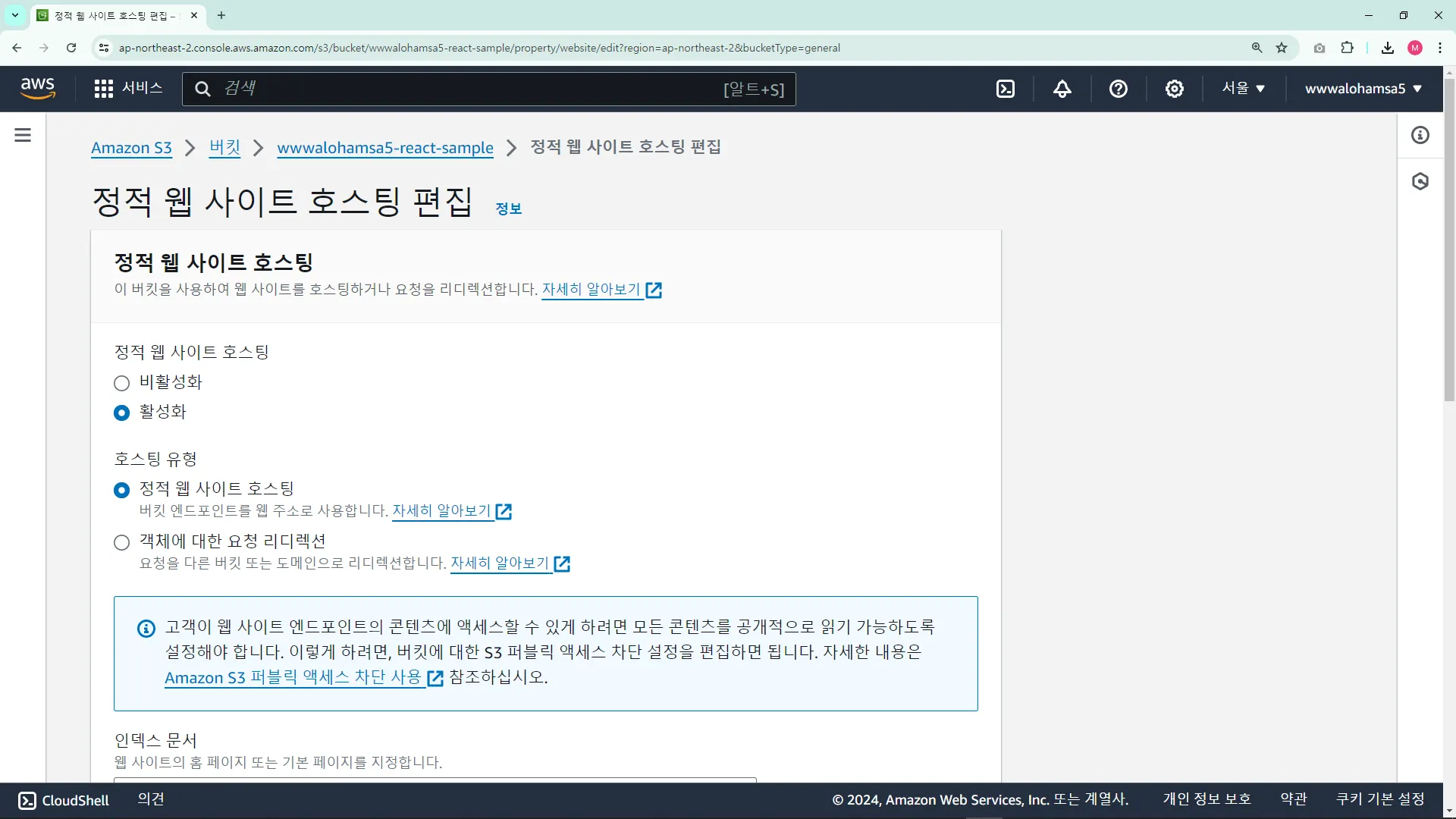Open the wwwalohamsa5-react-sample breadcrumb link
Screen dimensions: 1456x819
pyautogui.click(x=385, y=148)
